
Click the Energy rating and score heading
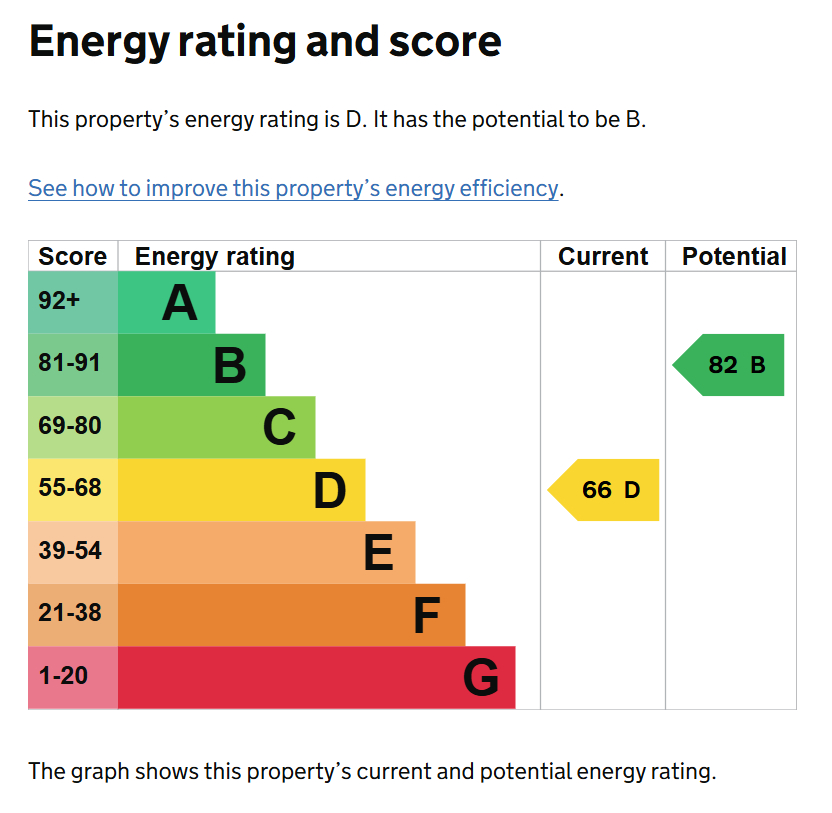265,43
